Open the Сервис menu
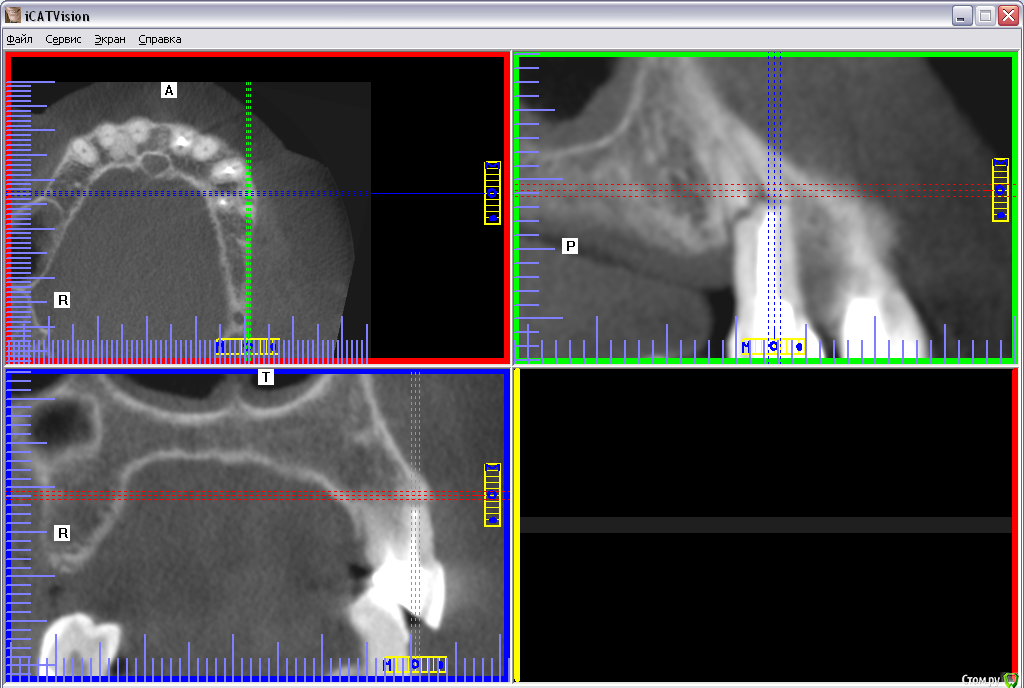 click(x=63, y=39)
